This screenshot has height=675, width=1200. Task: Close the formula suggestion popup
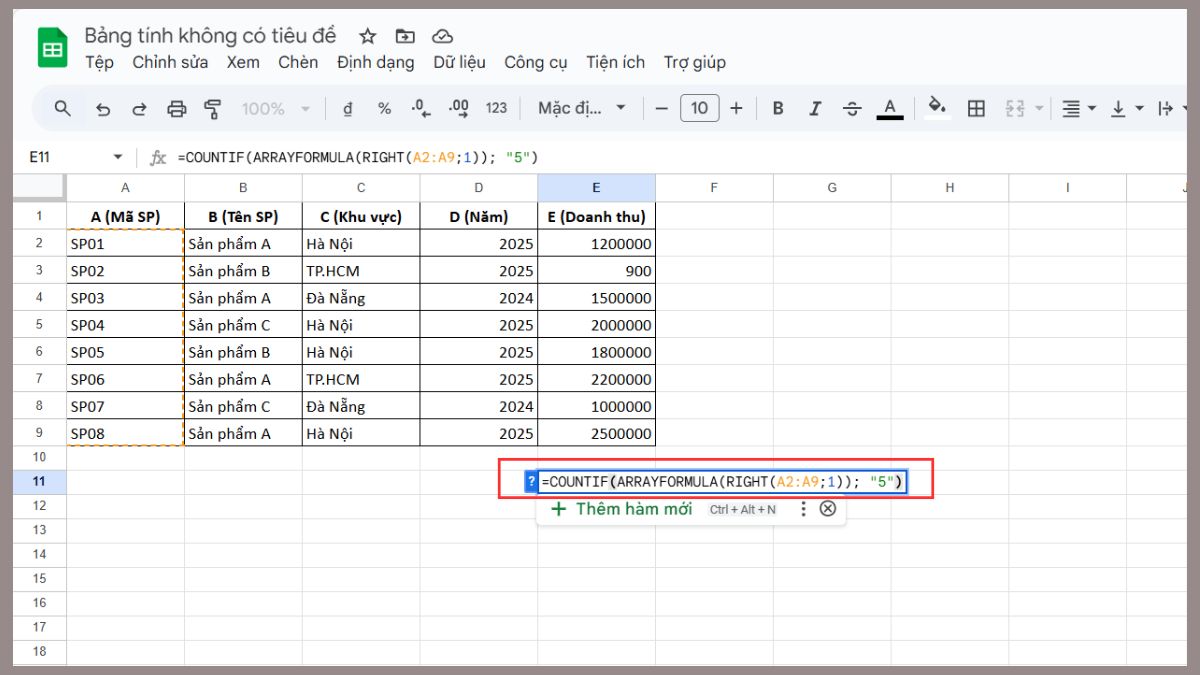pos(828,509)
